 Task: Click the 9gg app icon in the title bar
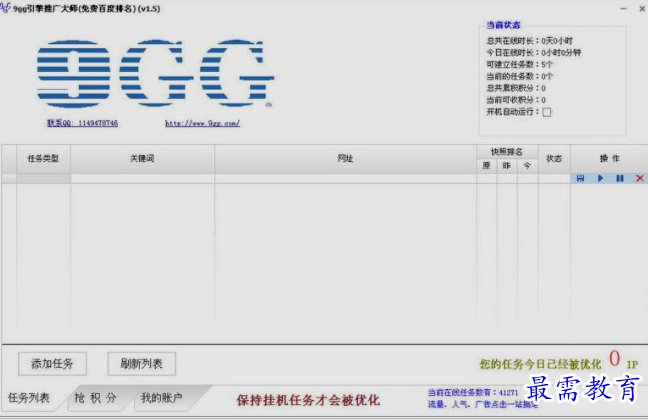[x=5, y=7]
